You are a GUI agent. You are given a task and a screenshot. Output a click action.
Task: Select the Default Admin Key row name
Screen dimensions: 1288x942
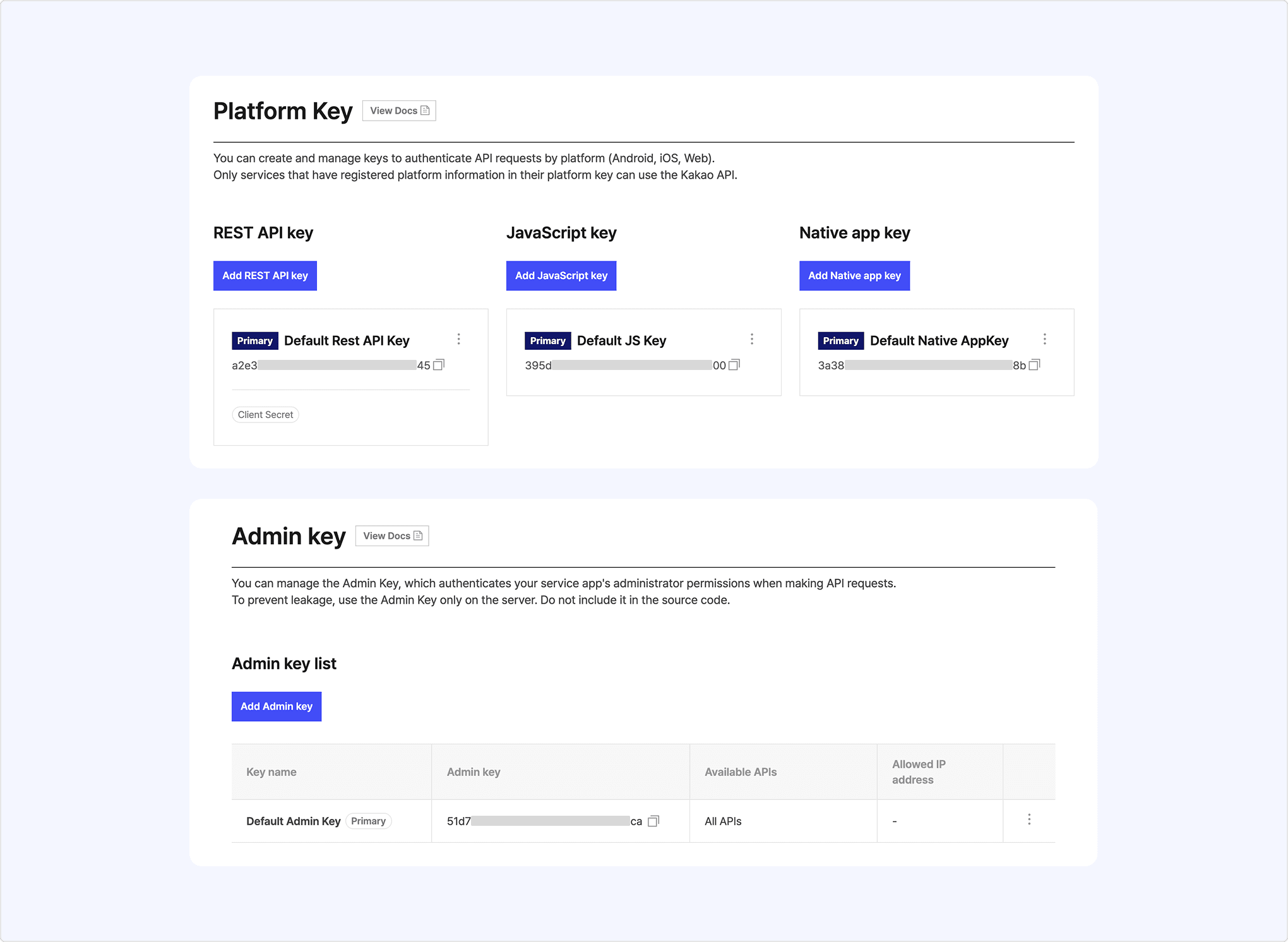pyautogui.click(x=293, y=821)
